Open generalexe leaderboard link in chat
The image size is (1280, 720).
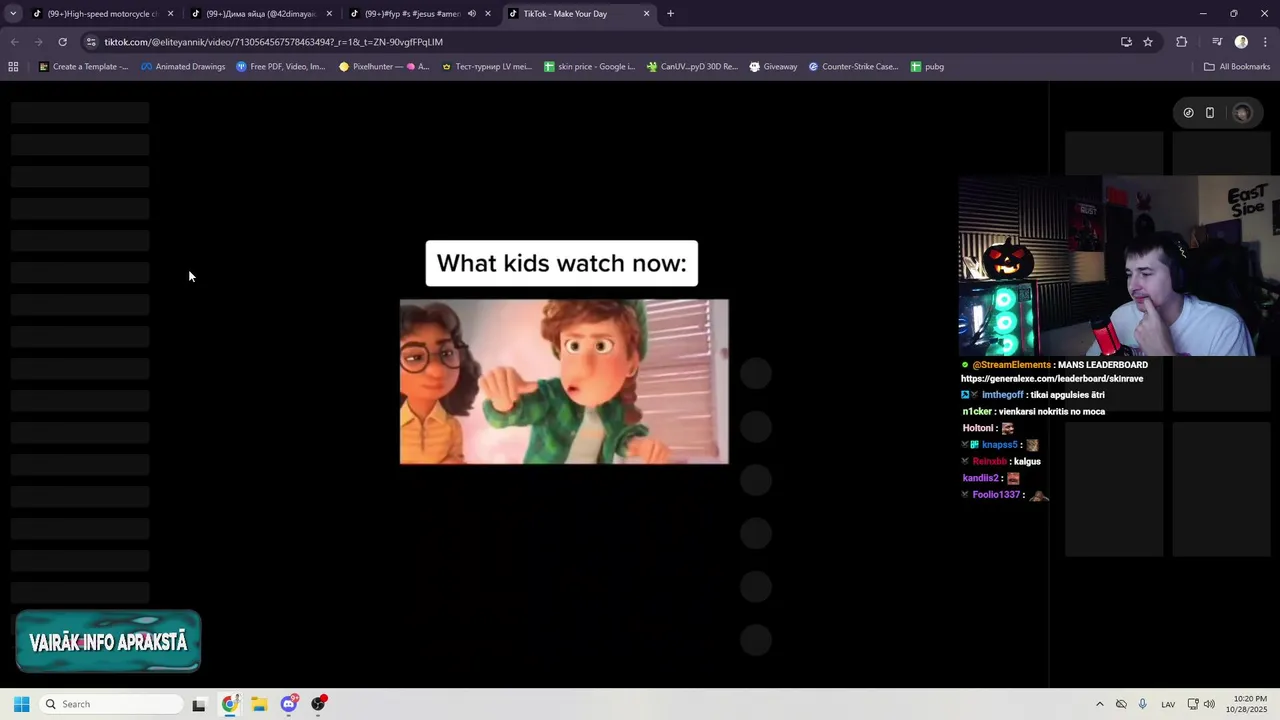(1052, 379)
